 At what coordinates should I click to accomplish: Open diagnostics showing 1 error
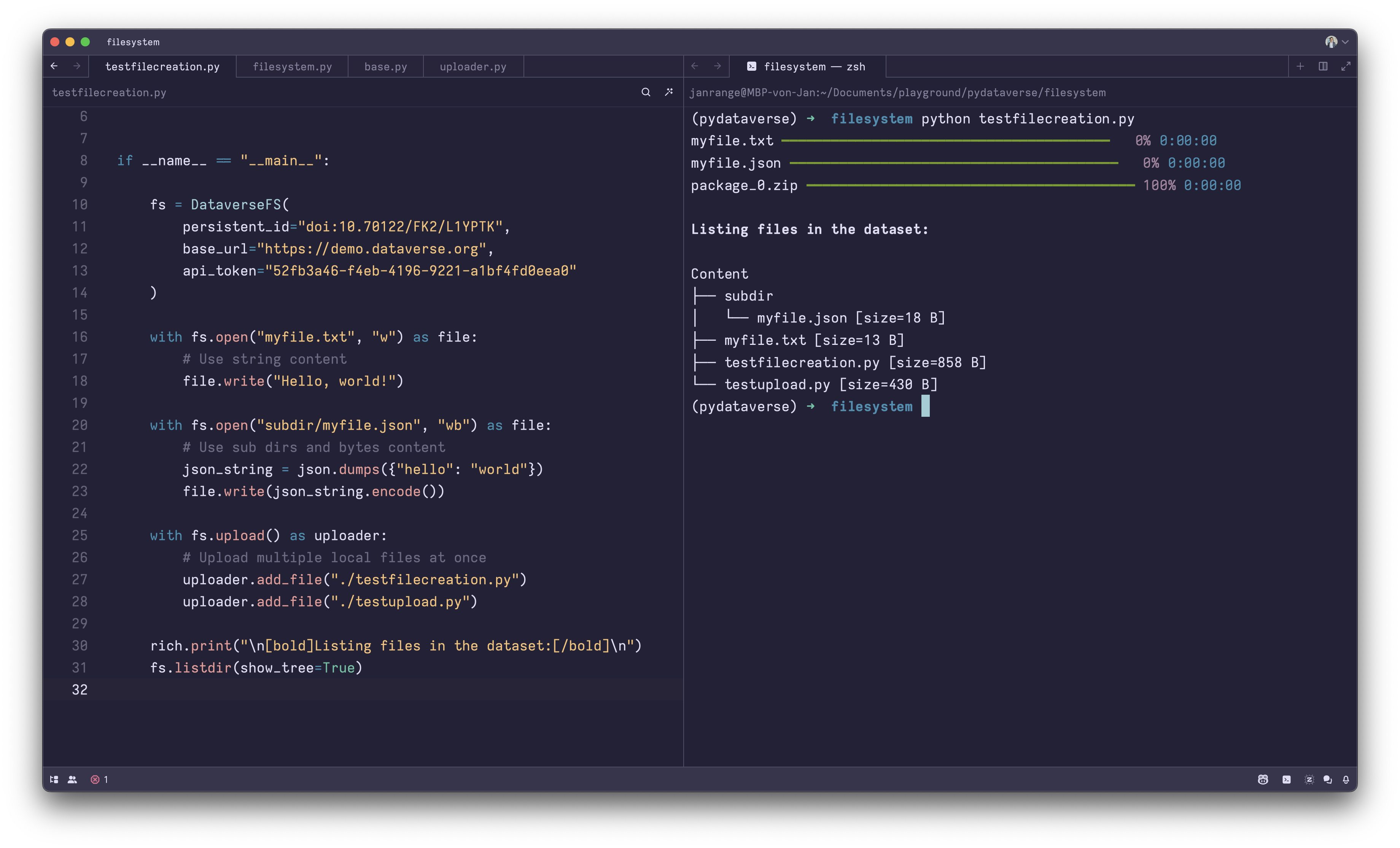pyautogui.click(x=99, y=779)
